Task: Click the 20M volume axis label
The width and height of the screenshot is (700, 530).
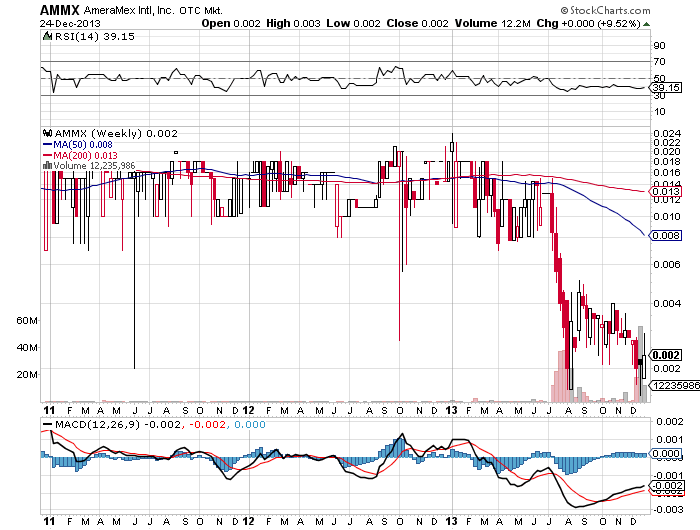Action: [x=27, y=375]
